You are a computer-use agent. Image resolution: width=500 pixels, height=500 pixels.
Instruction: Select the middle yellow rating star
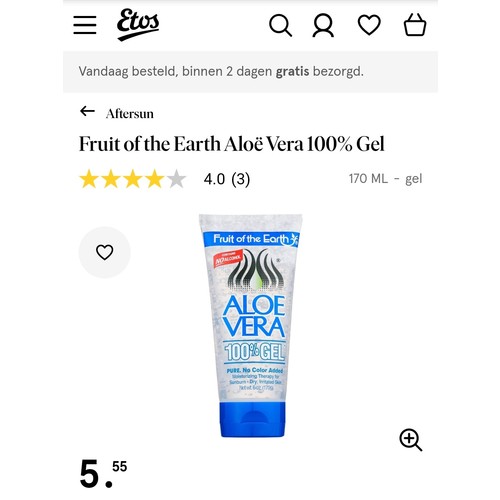pyautogui.click(x=133, y=179)
